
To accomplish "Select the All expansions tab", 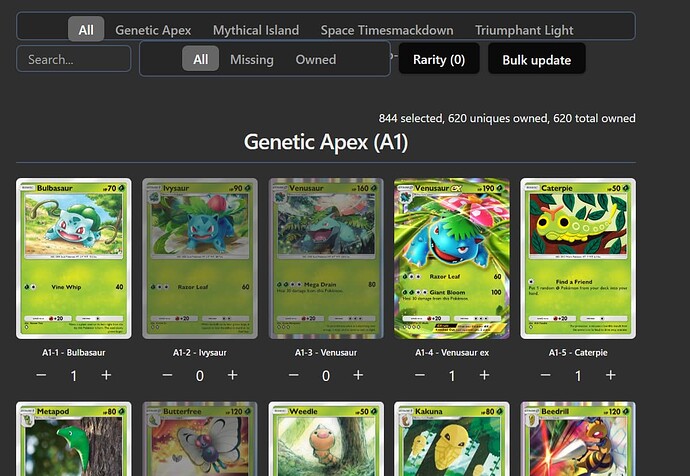I will (x=86, y=29).
